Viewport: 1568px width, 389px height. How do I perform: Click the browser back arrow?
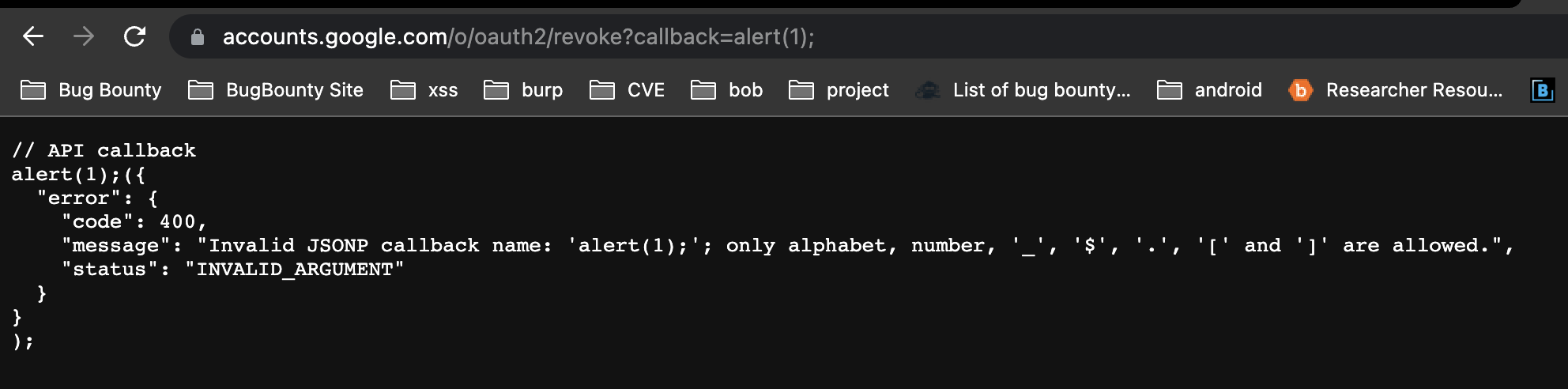[x=32, y=36]
